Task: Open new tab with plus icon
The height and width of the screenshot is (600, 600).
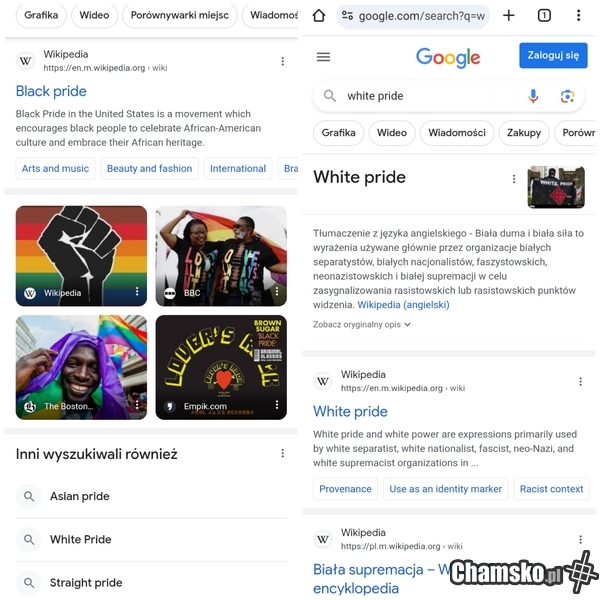Action: coord(509,16)
